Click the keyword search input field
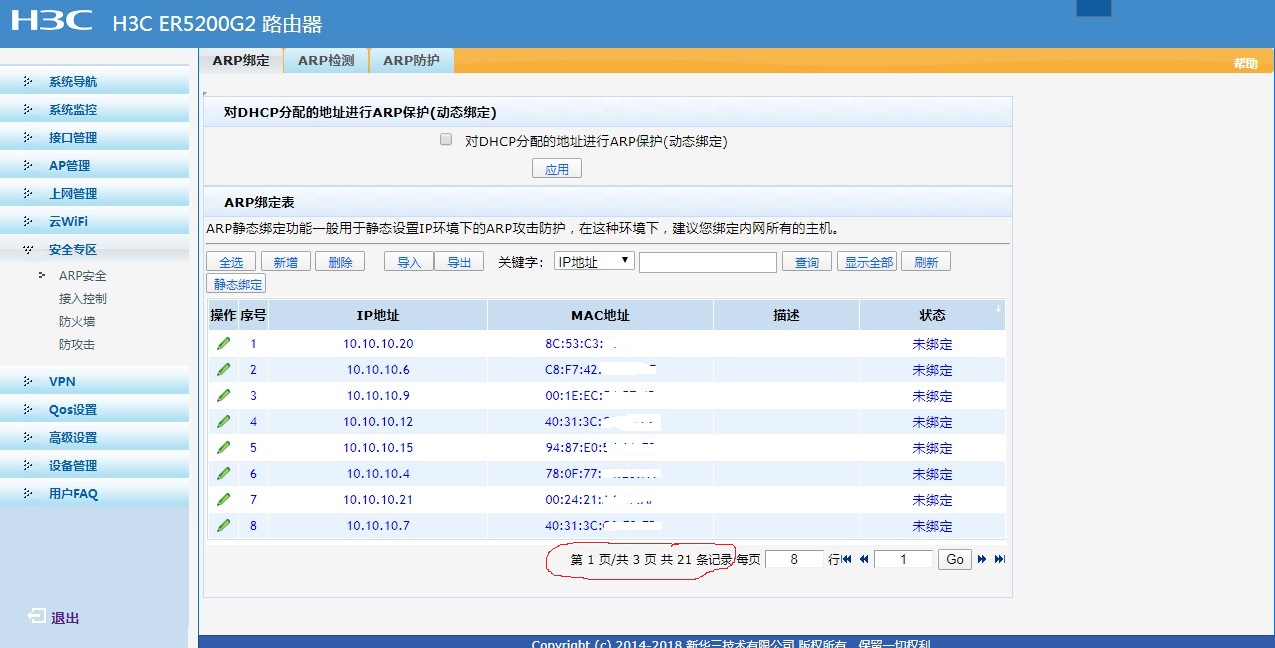1275x648 pixels. coord(707,262)
